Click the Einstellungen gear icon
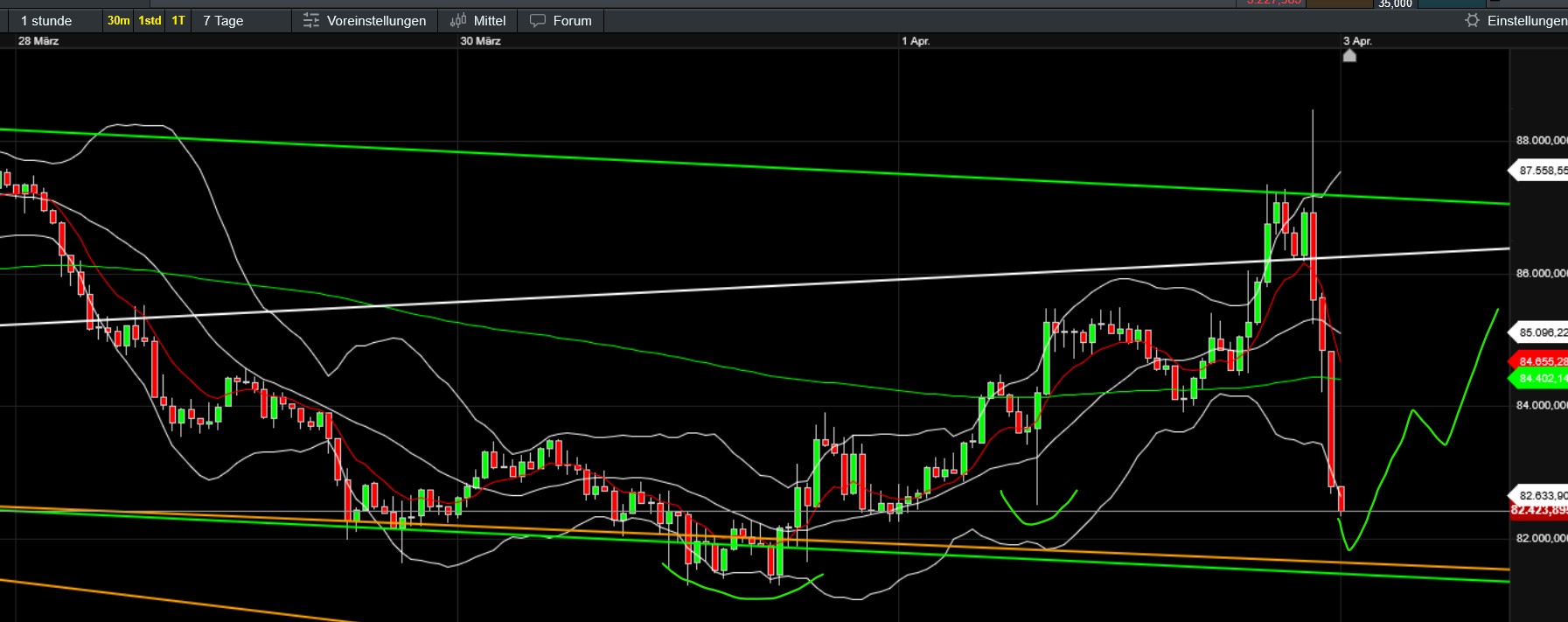1568x622 pixels. coord(1473,20)
